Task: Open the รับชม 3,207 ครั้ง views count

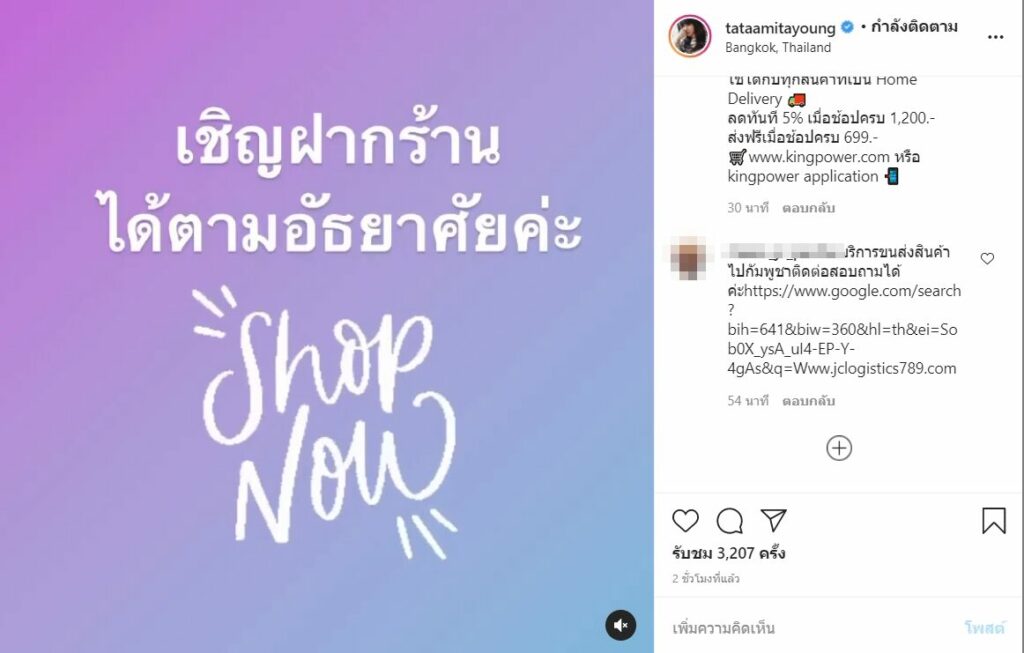Action: click(x=728, y=553)
